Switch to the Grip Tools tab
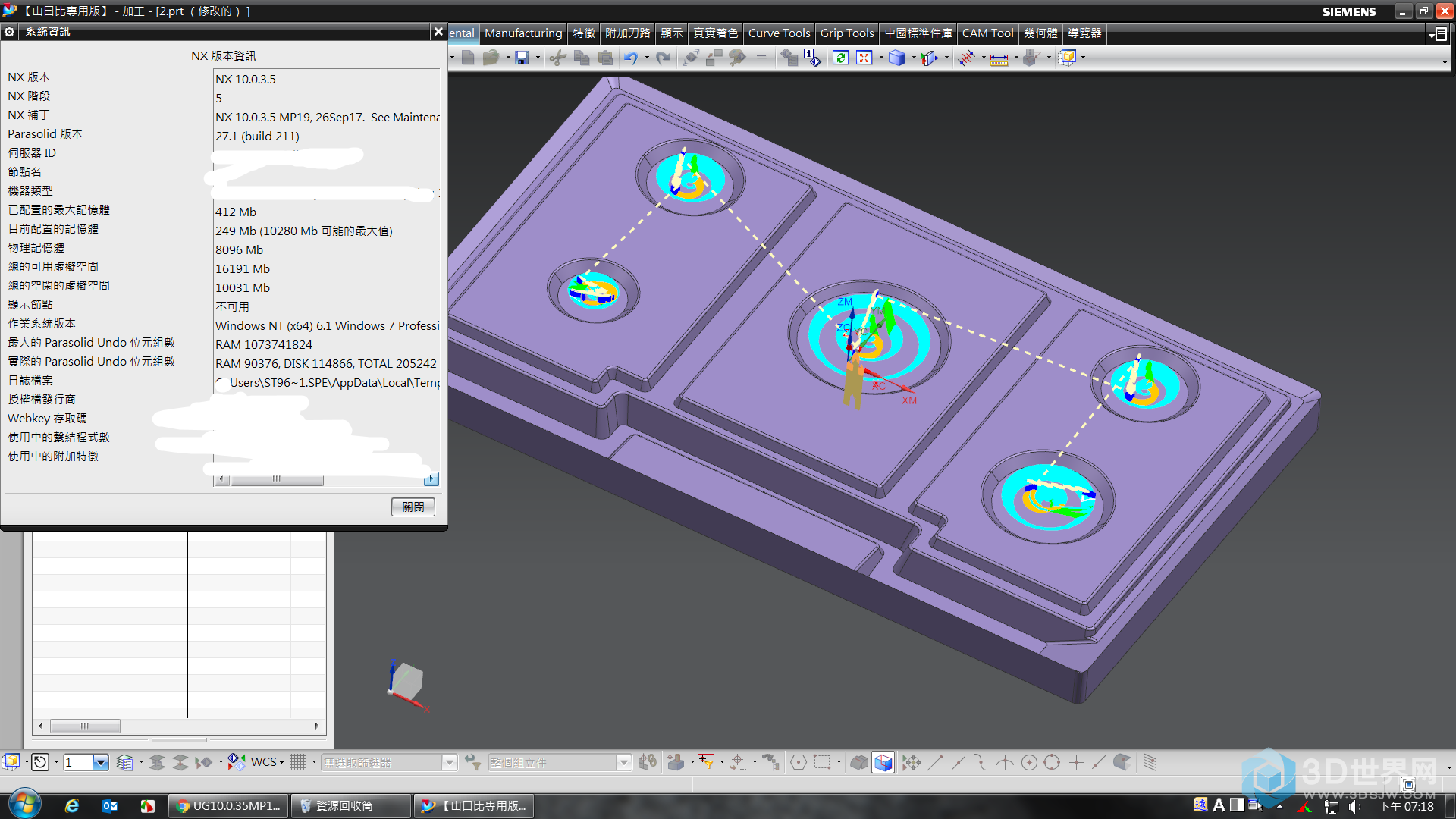 tap(847, 33)
